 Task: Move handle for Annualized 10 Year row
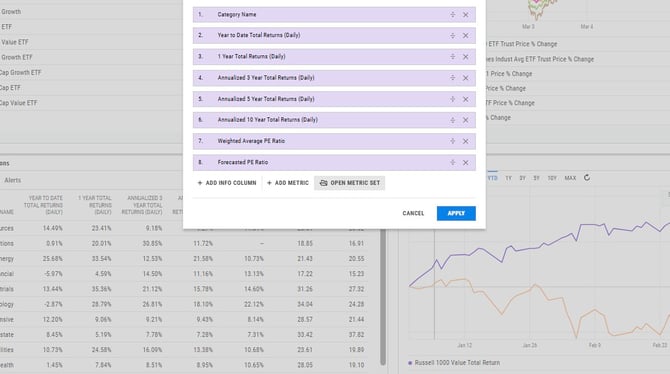pos(453,120)
